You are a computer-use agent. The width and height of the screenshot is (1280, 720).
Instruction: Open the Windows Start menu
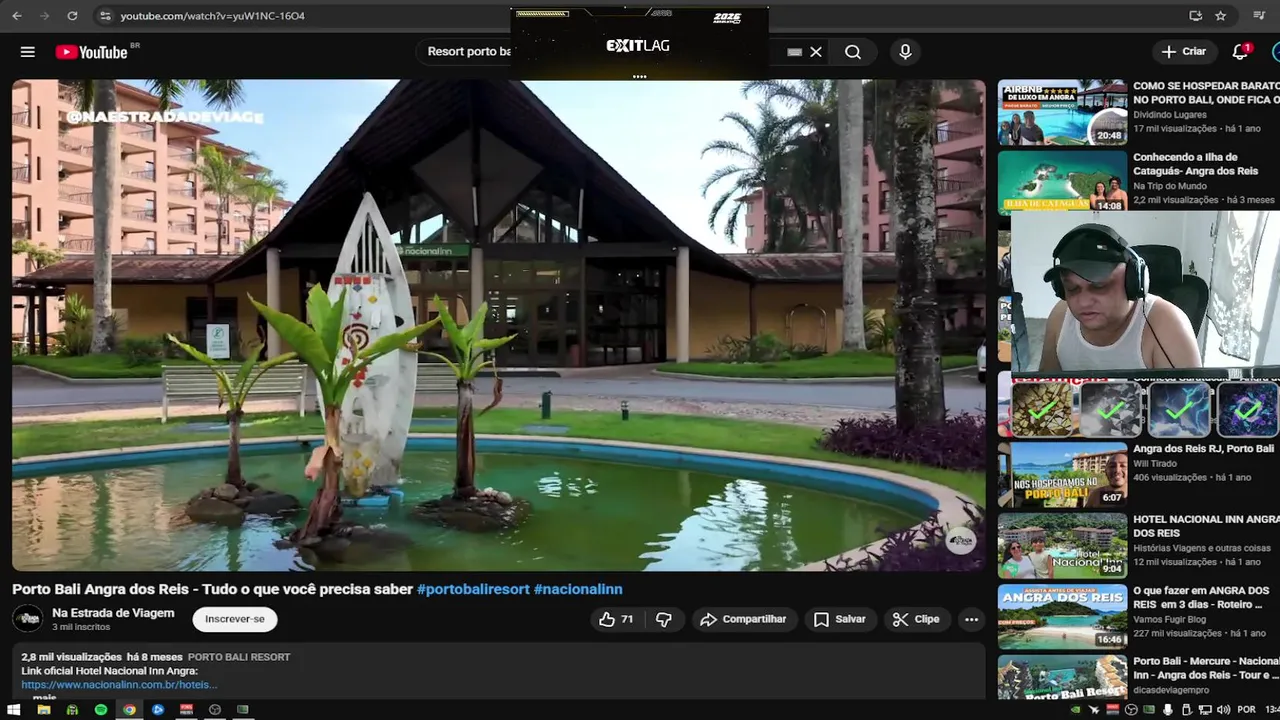15,710
